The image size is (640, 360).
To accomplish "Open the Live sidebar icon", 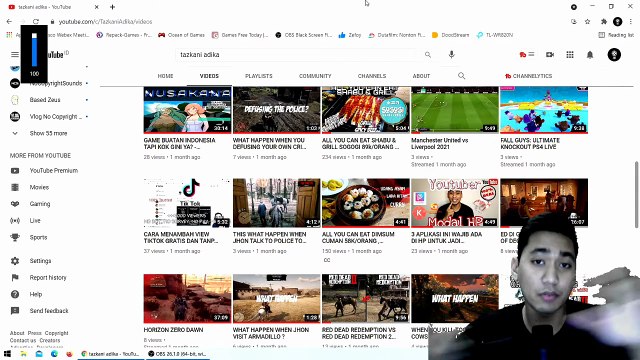I will tap(15, 220).
